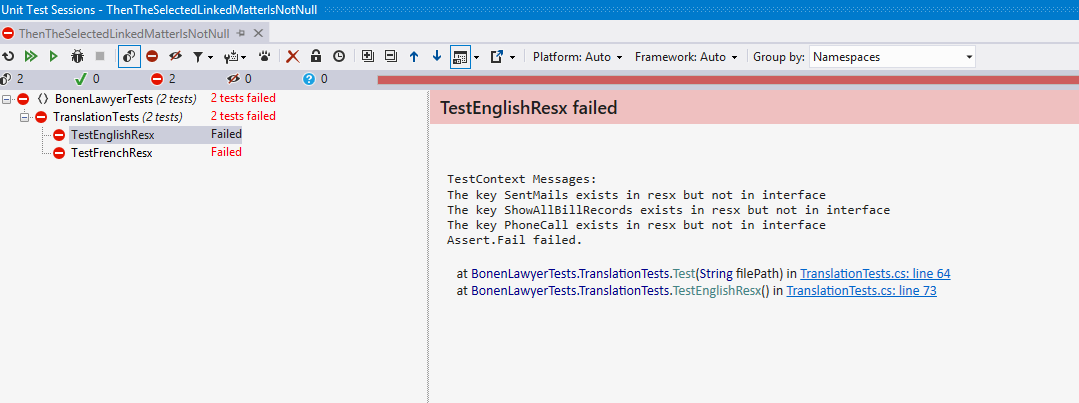This screenshot has width=1079, height=403.
Task: Click the ShowAllBillRecords message line
Action: (x=669, y=210)
